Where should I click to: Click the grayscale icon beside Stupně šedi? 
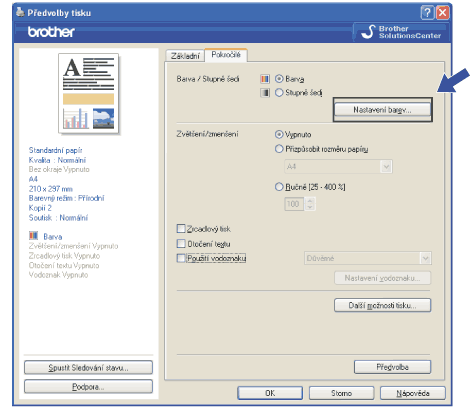pos(265,93)
